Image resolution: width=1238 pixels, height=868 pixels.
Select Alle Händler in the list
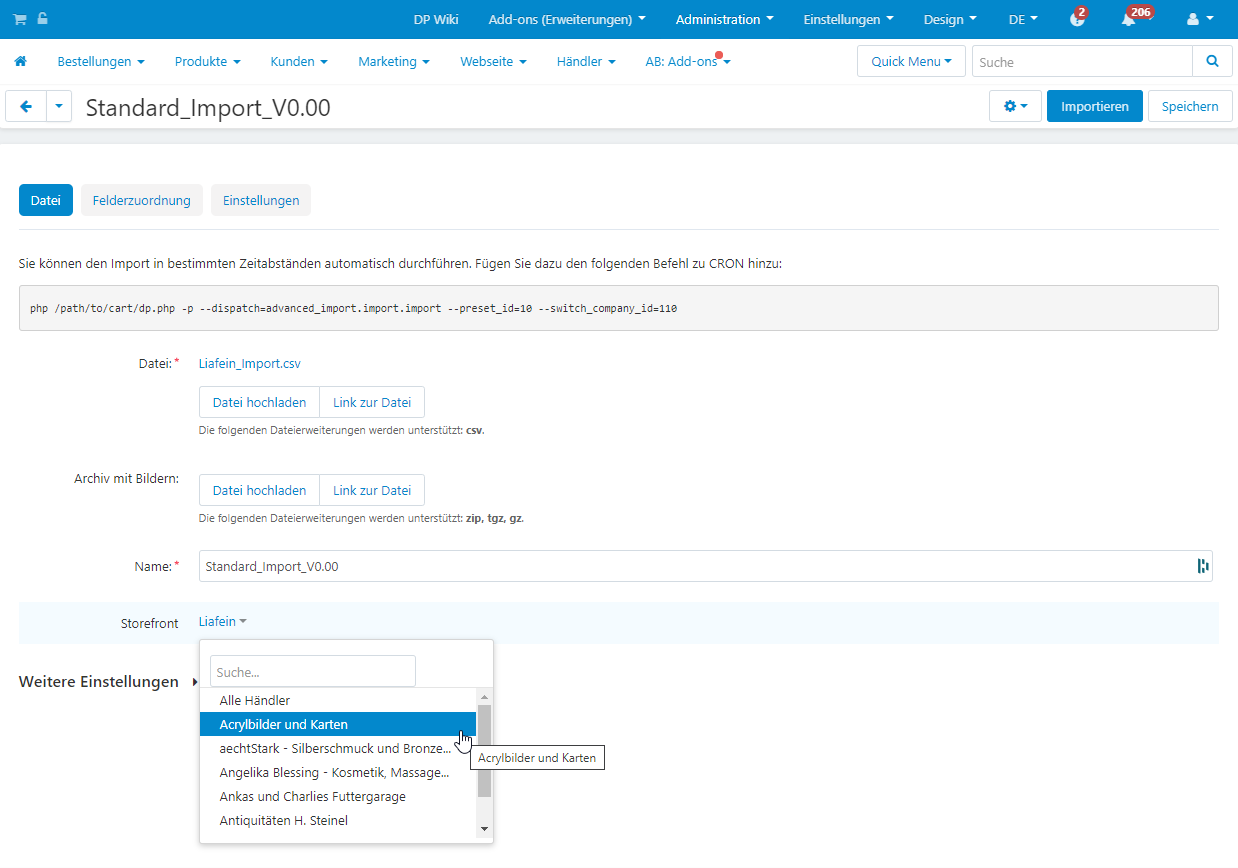click(x=338, y=700)
